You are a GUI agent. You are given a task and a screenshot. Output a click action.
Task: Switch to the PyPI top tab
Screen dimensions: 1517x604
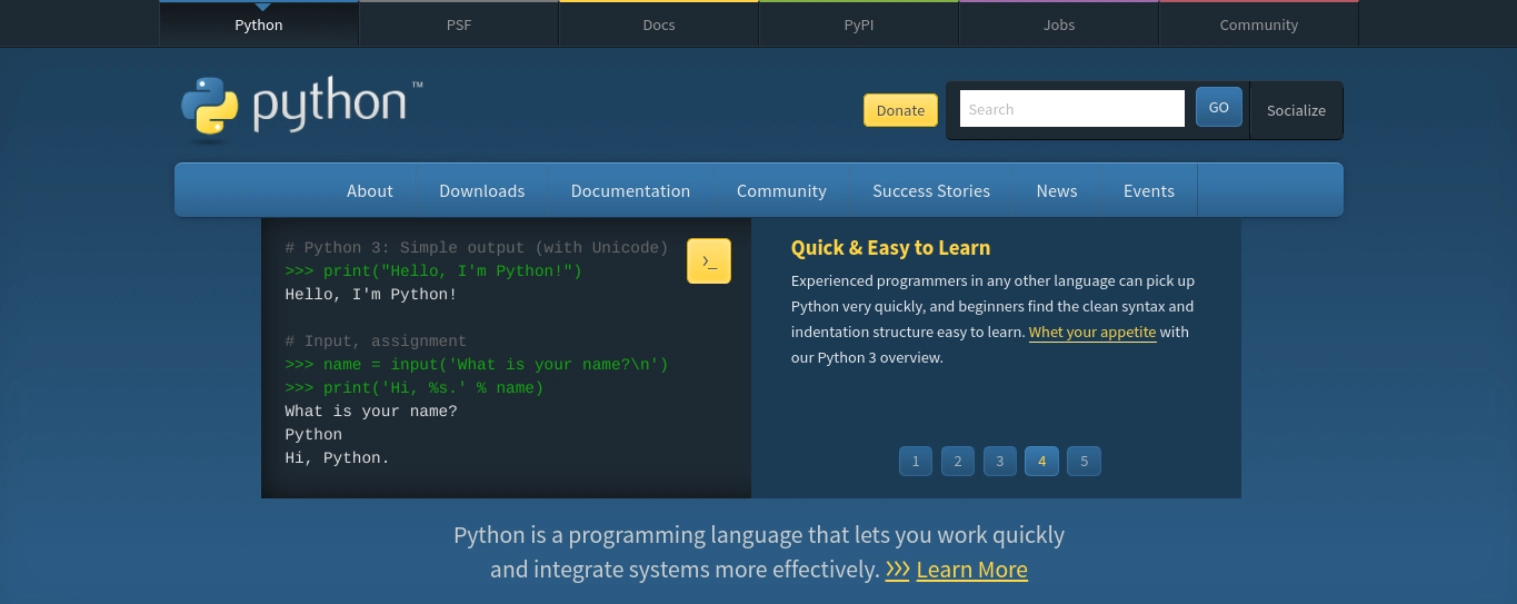[x=858, y=25]
